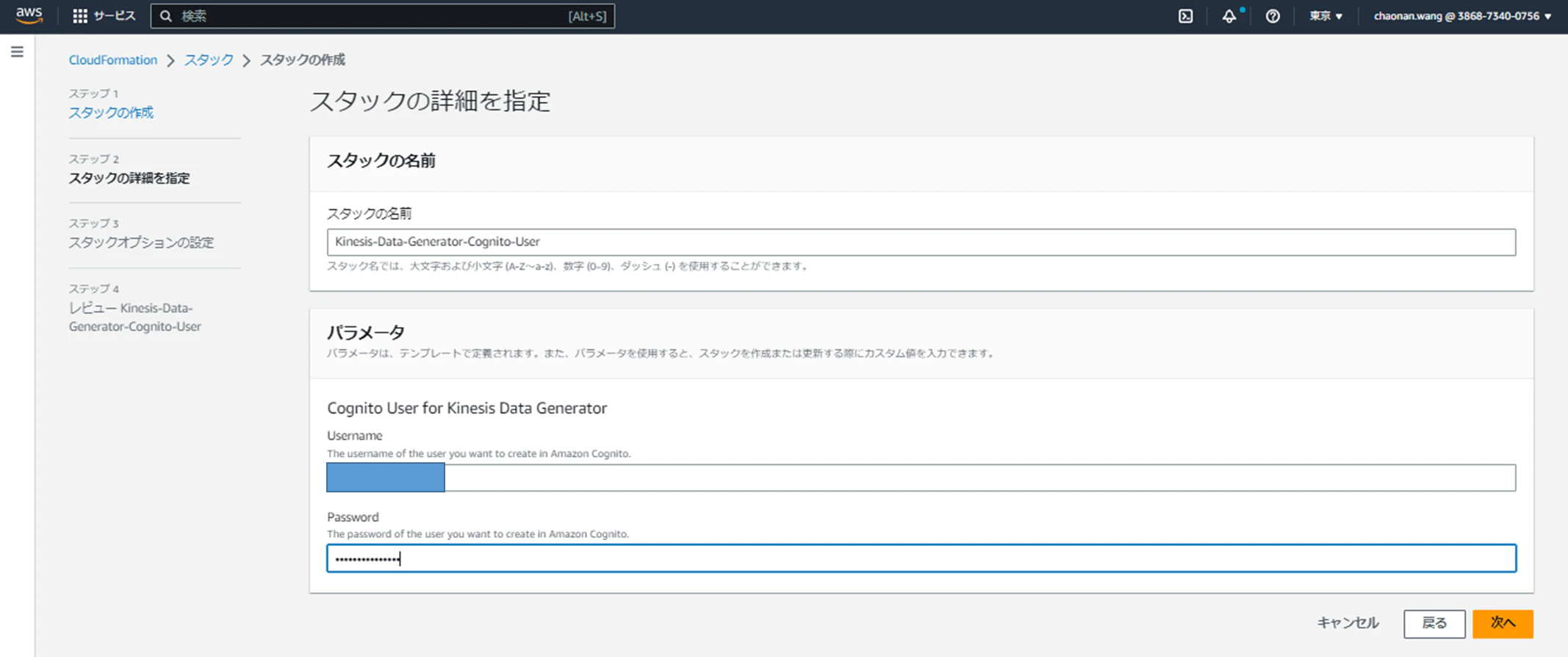Click step 3 スタックオプションの設定 text
This screenshot has width=1568, height=657.
(141, 243)
